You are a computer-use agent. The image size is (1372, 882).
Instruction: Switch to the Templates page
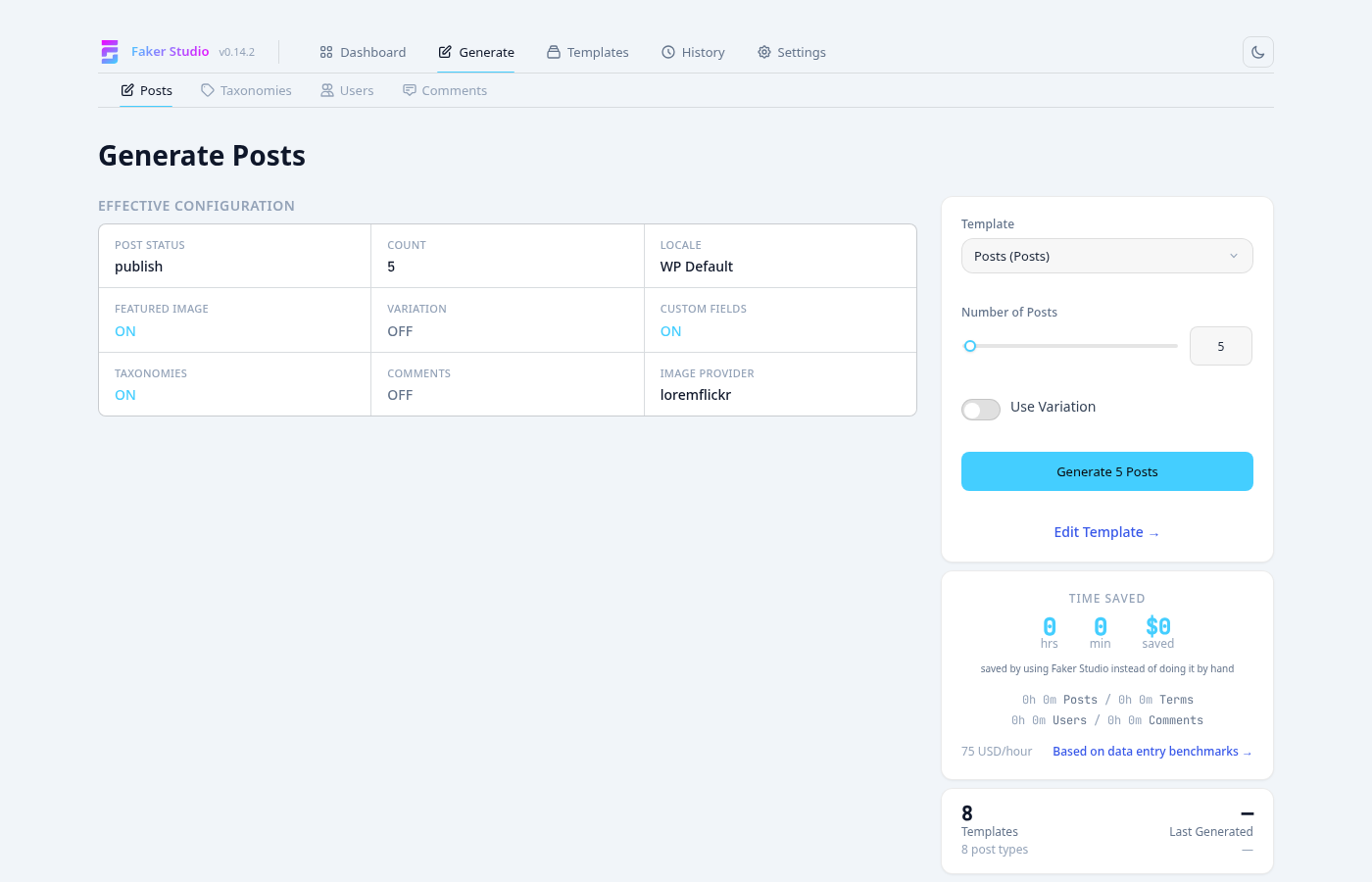588,52
